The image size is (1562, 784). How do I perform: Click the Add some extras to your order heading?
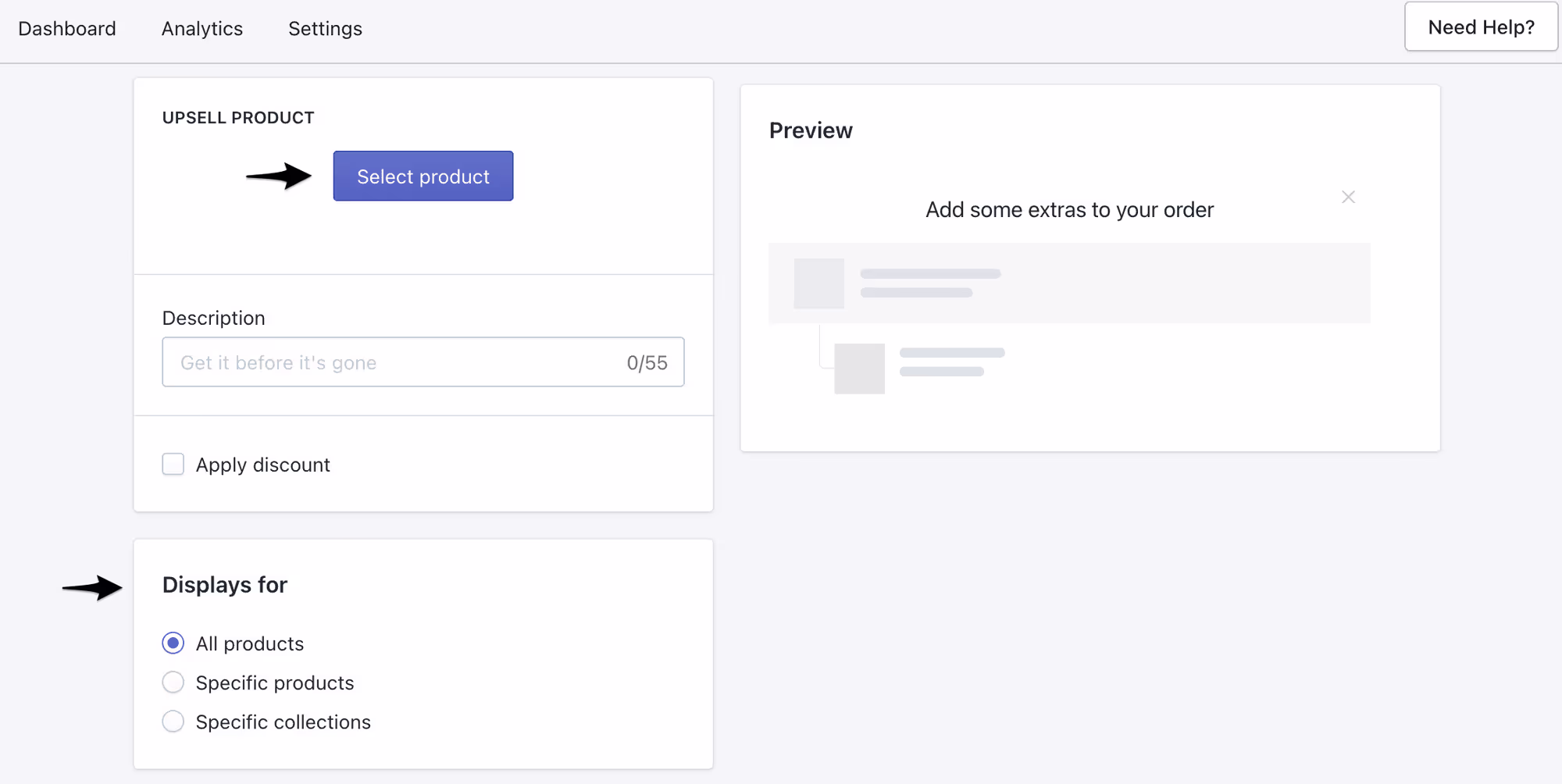(x=1069, y=209)
